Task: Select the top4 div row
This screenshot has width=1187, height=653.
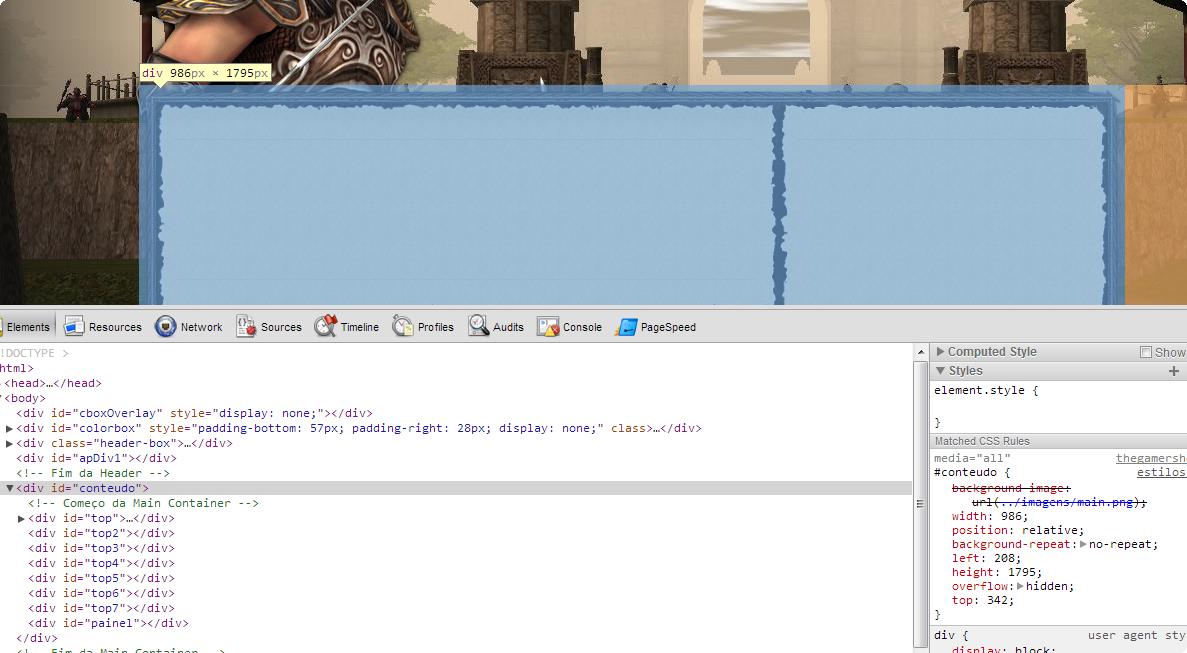Action: click(101, 563)
